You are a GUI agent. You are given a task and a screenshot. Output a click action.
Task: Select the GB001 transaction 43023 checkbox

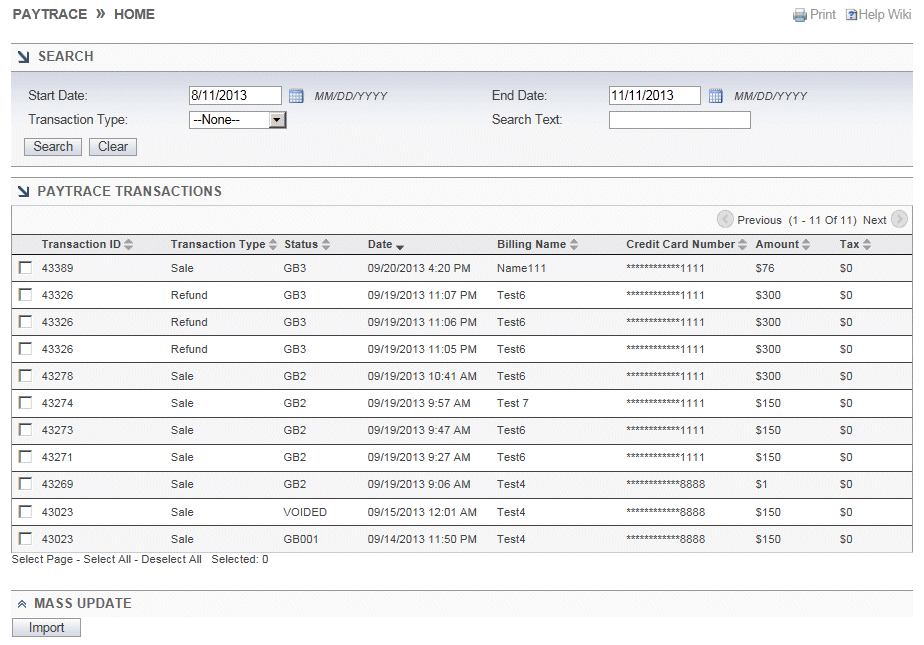click(x=25, y=539)
